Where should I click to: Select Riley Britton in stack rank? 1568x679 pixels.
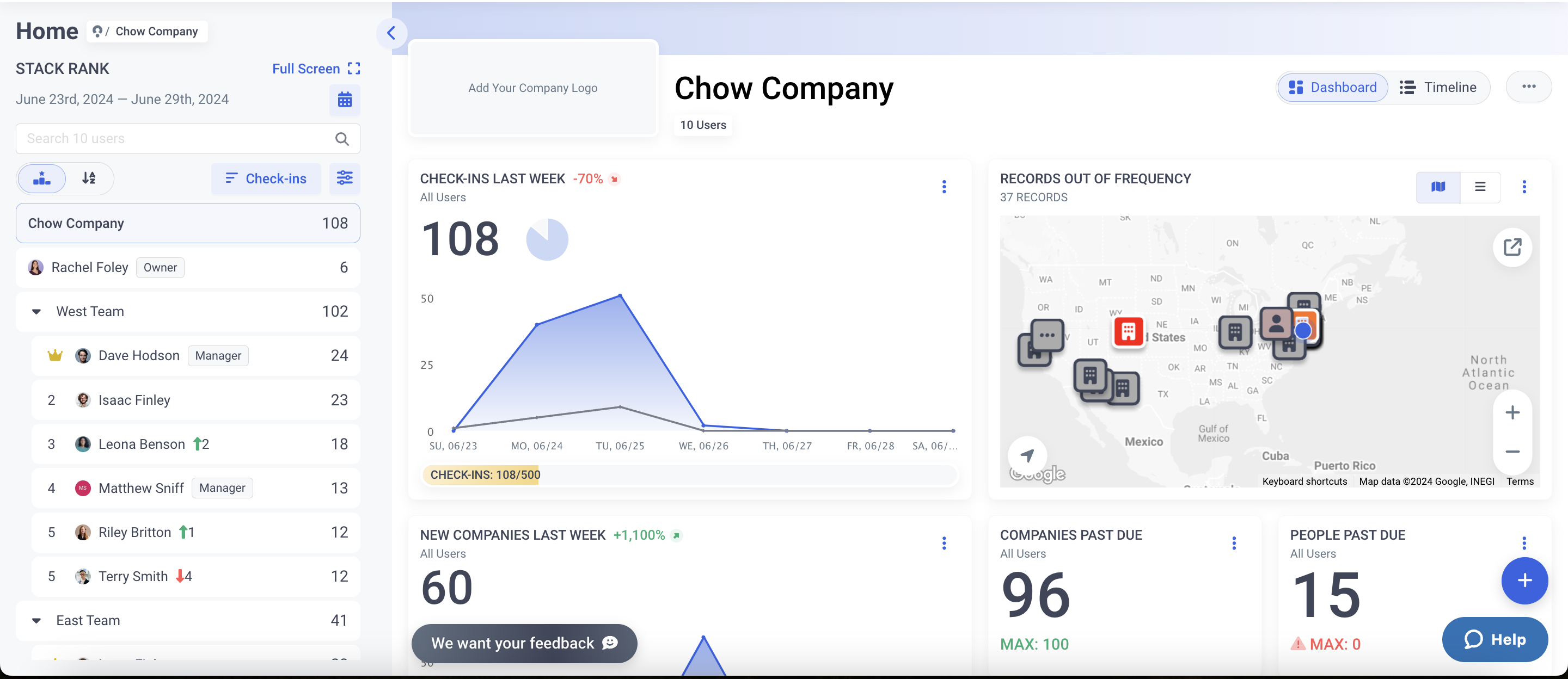(195, 532)
